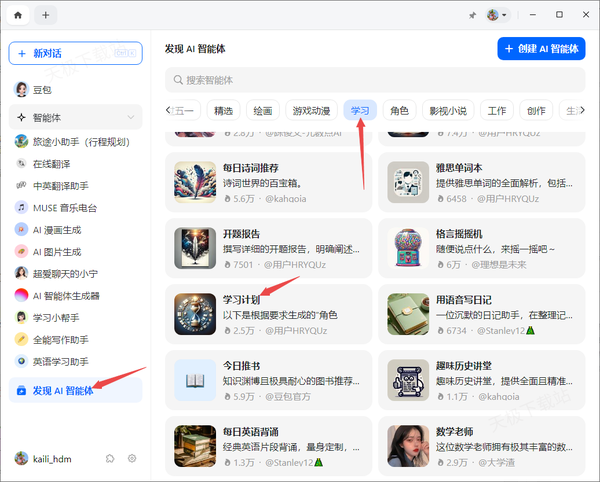Open the profile avatar dropdown in title bar
Image resolution: width=600 pixels, height=482 pixels.
497,15
